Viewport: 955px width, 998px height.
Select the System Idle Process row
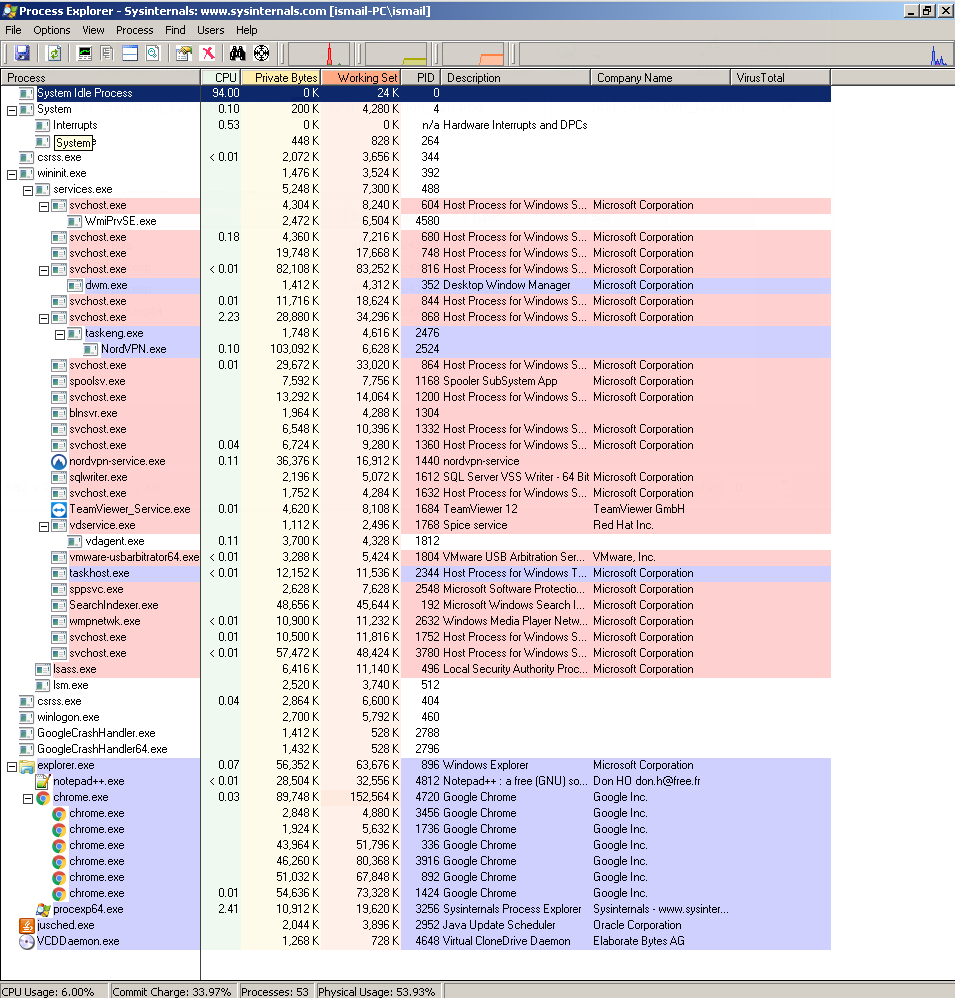416,93
